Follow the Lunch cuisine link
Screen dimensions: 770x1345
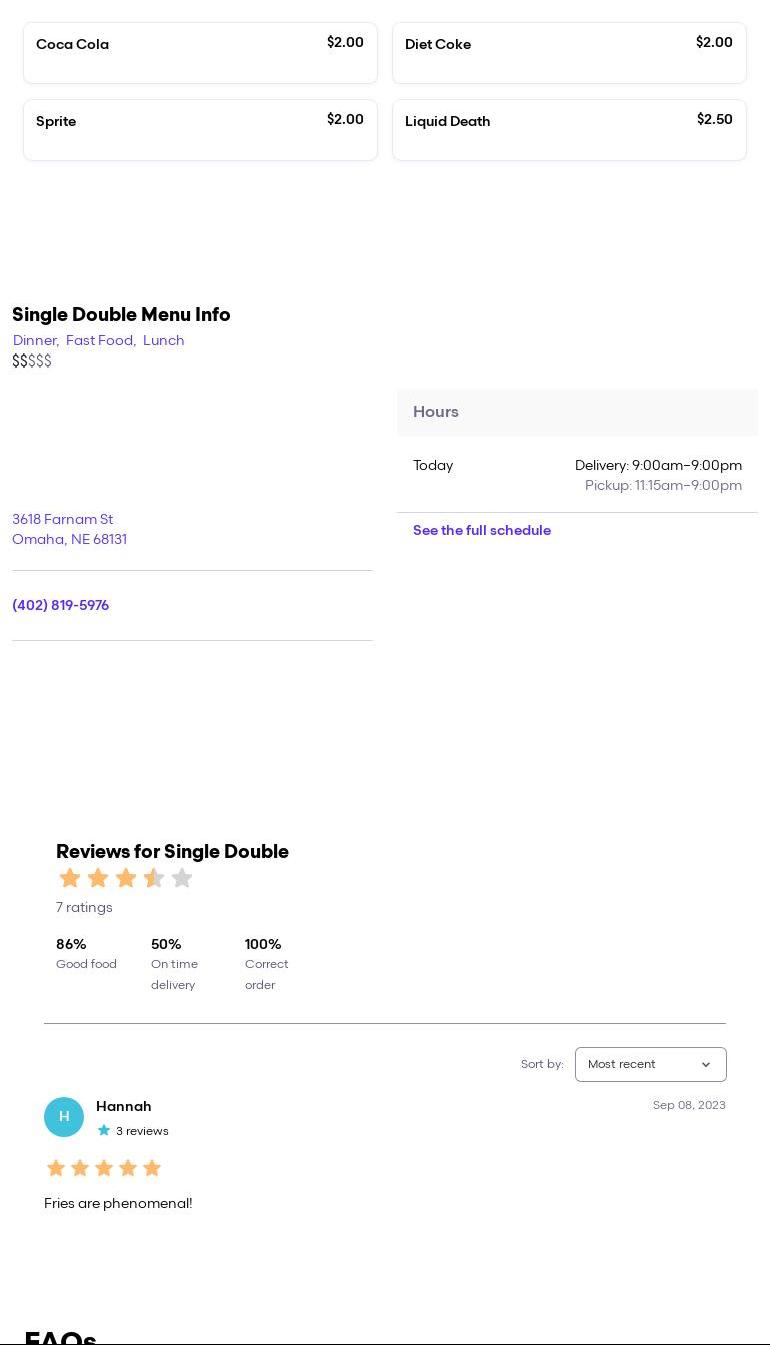[x=164, y=341]
